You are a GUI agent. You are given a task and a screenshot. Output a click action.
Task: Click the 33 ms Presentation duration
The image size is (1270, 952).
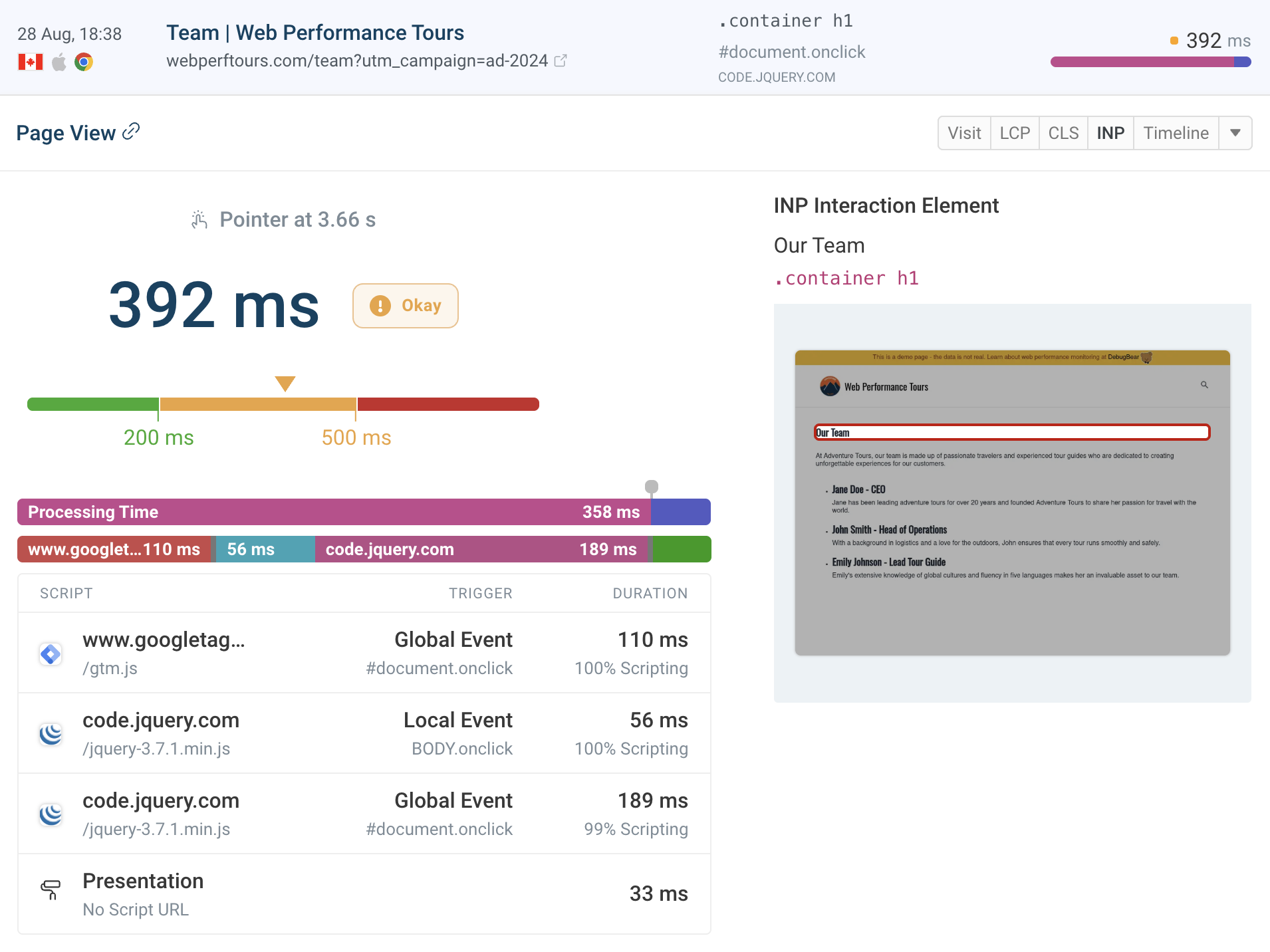[x=658, y=893]
